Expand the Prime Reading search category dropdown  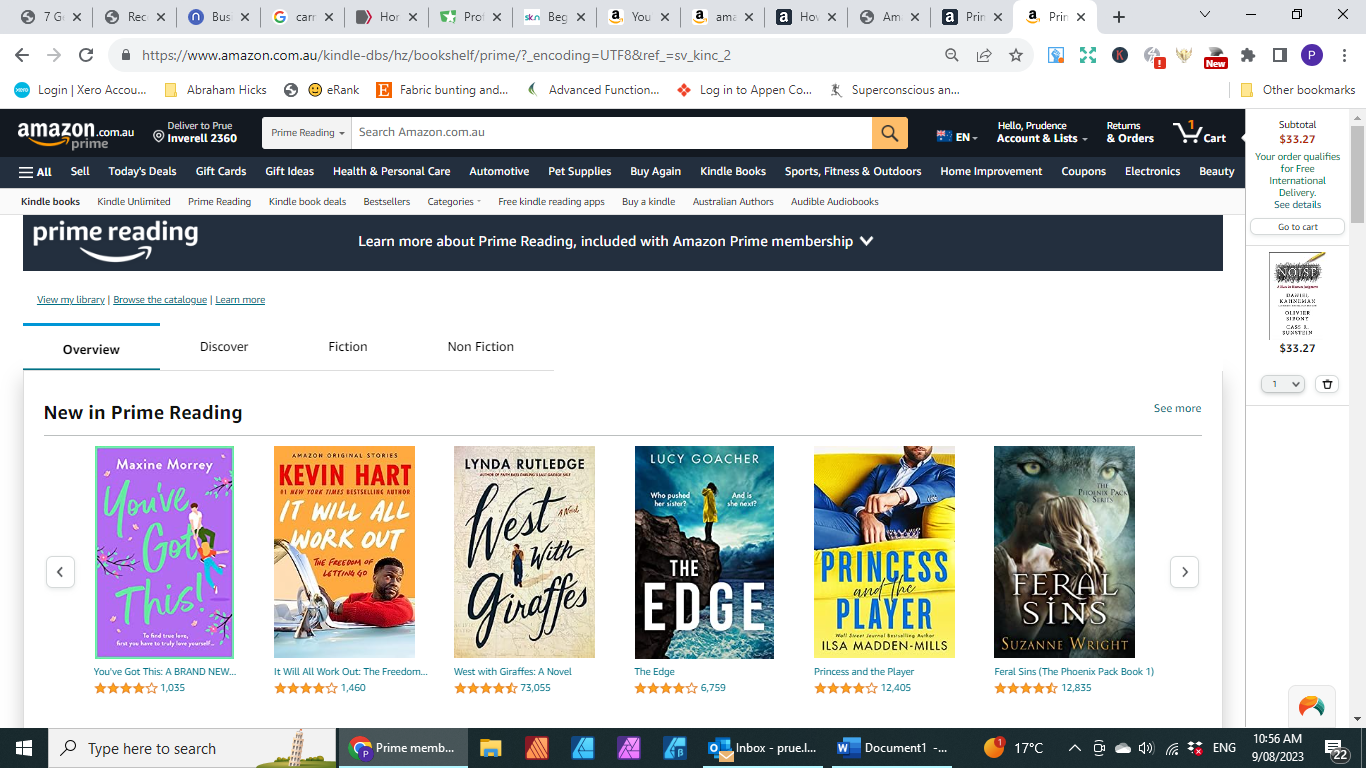(307, 133)
